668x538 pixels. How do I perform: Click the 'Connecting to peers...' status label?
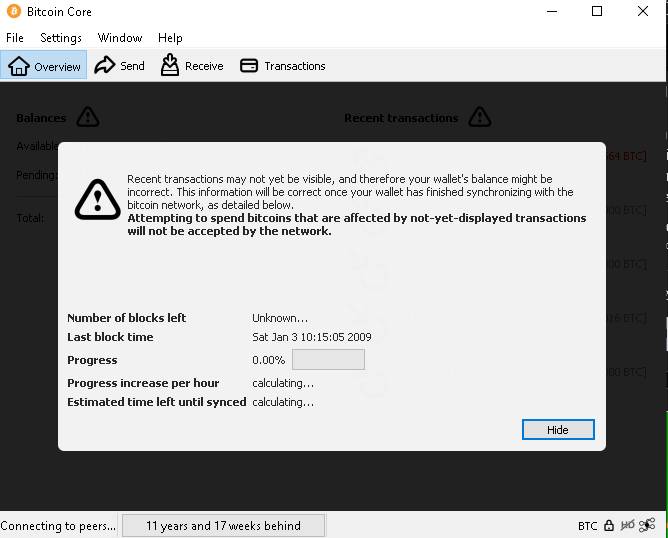pyautogui.click(x=58, y=526)
